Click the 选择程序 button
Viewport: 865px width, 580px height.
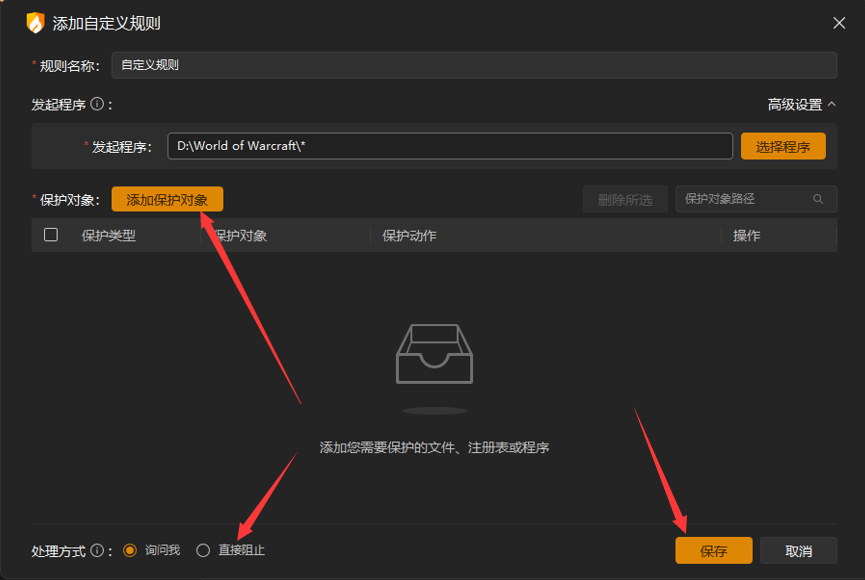[783, 145]
